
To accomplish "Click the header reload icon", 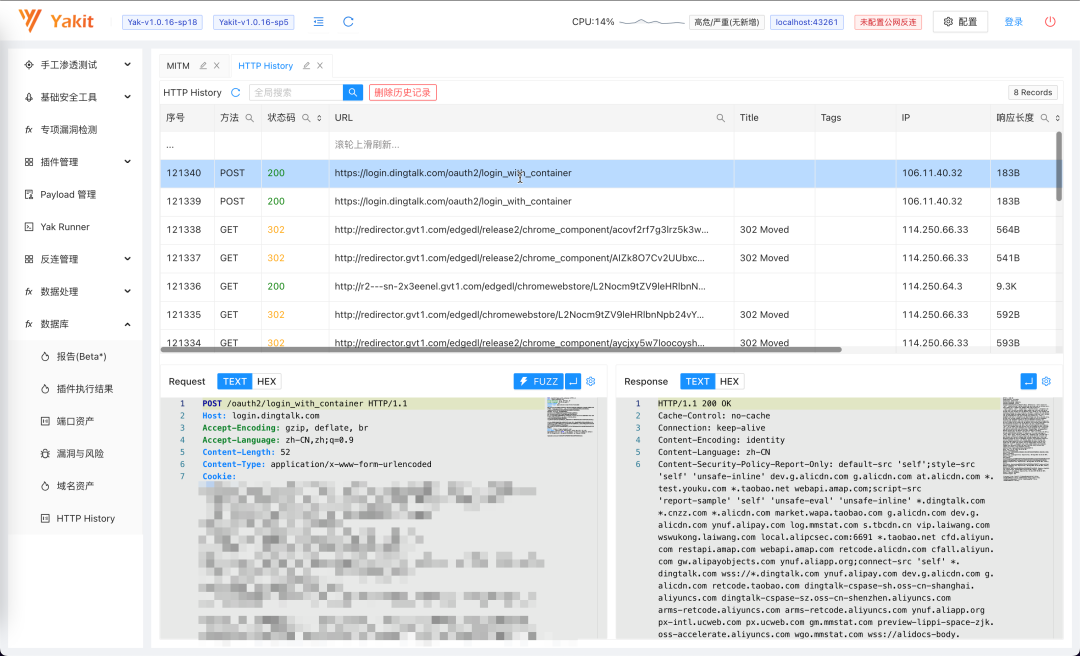I will pyautogui.click(x=349, y=22).
